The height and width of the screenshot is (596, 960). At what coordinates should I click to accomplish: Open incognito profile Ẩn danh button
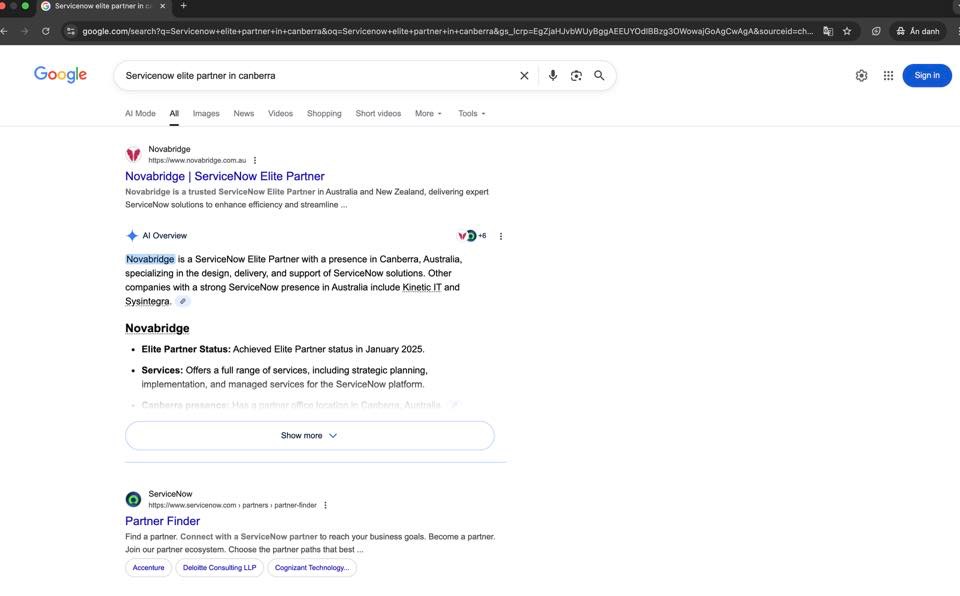918,31
